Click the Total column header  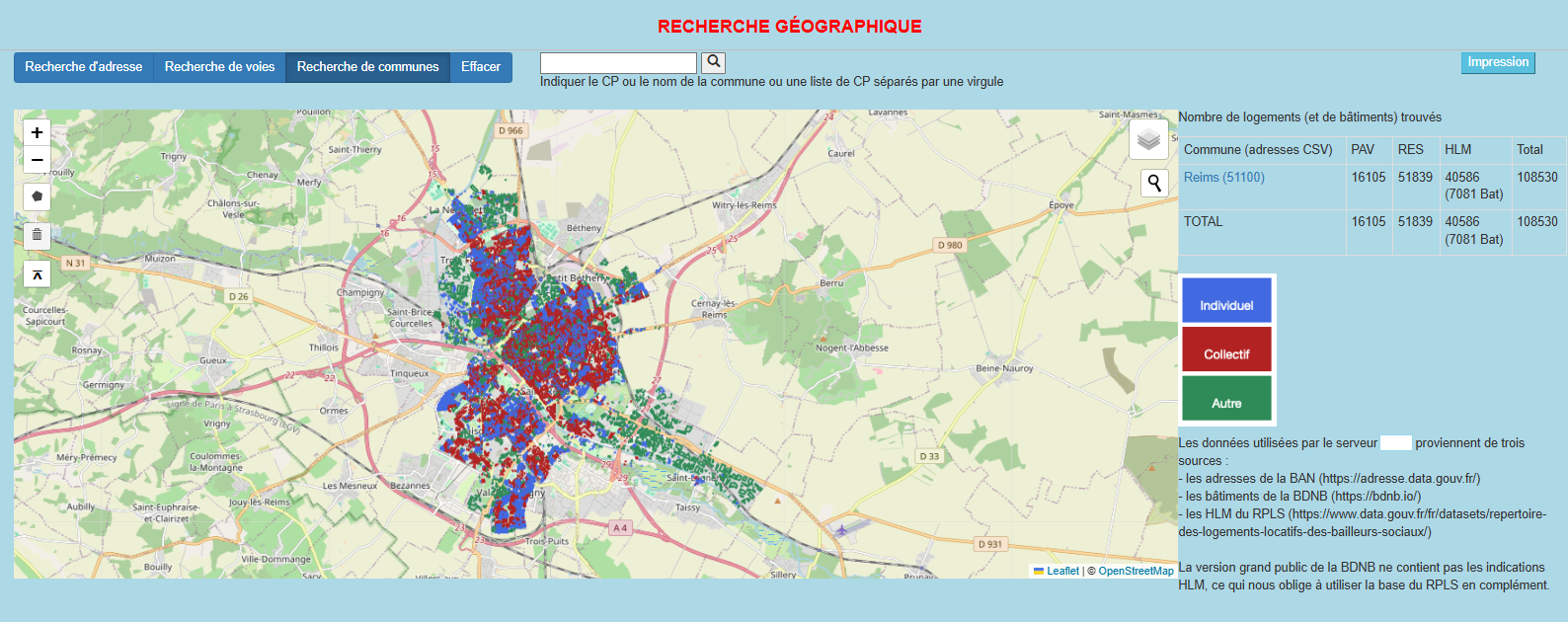tap(1530, 150)
